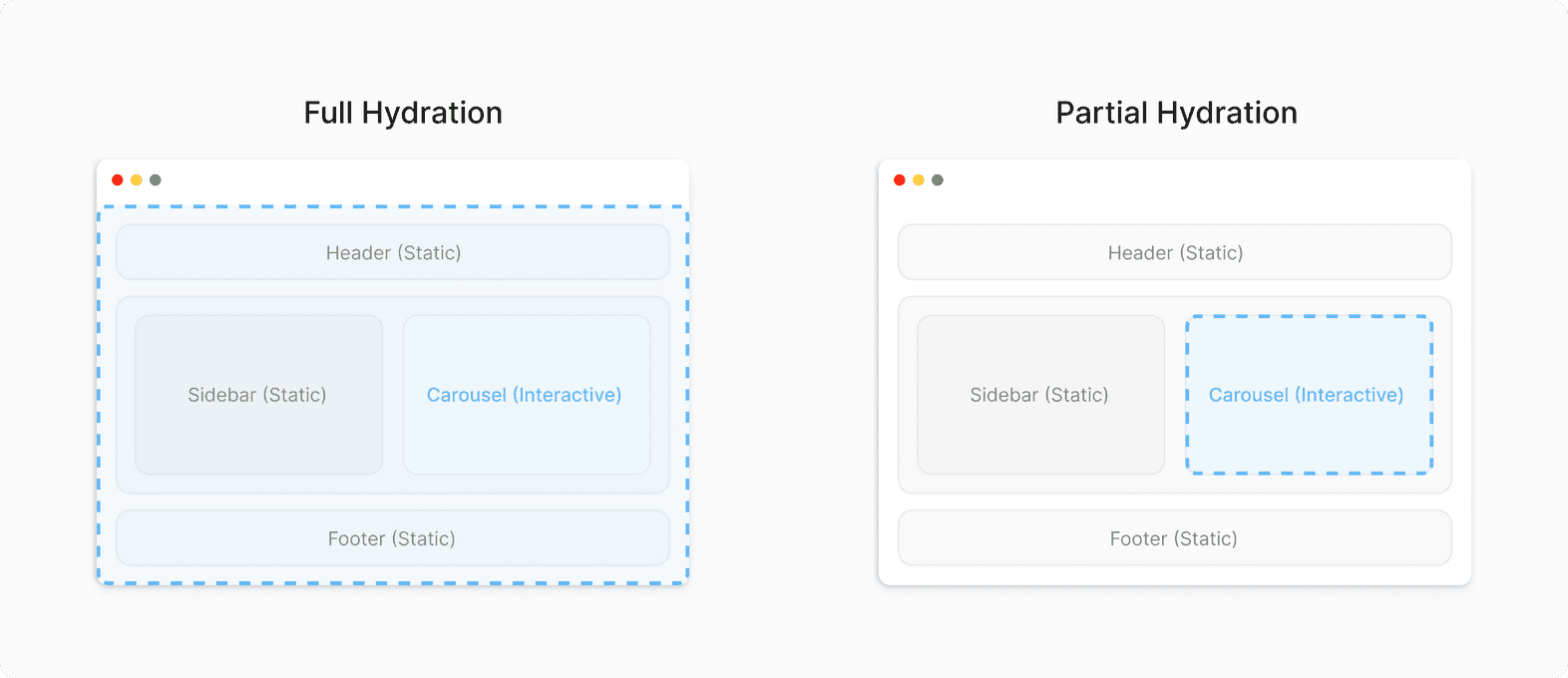Select Sidebar (Static) box in Partial Hydration
The width and height of the screenshot is (1568, 678).
pyautogui.click(x=1040, y=439)
